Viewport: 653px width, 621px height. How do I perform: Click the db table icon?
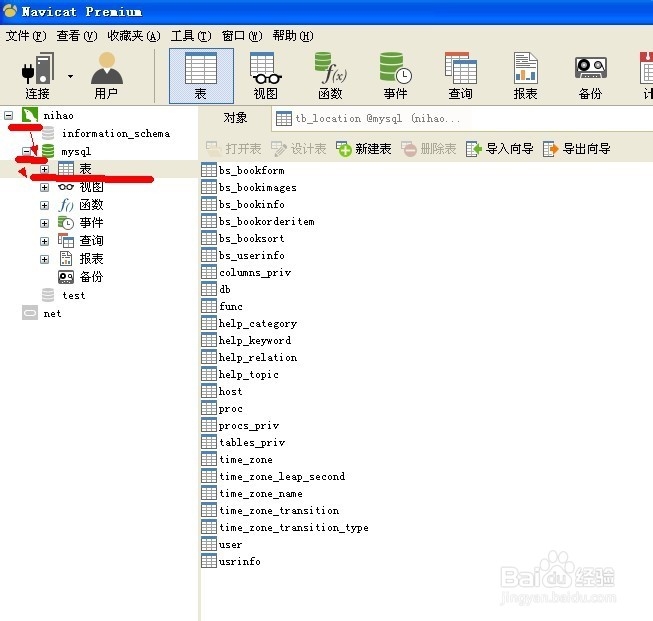(209, 289)
